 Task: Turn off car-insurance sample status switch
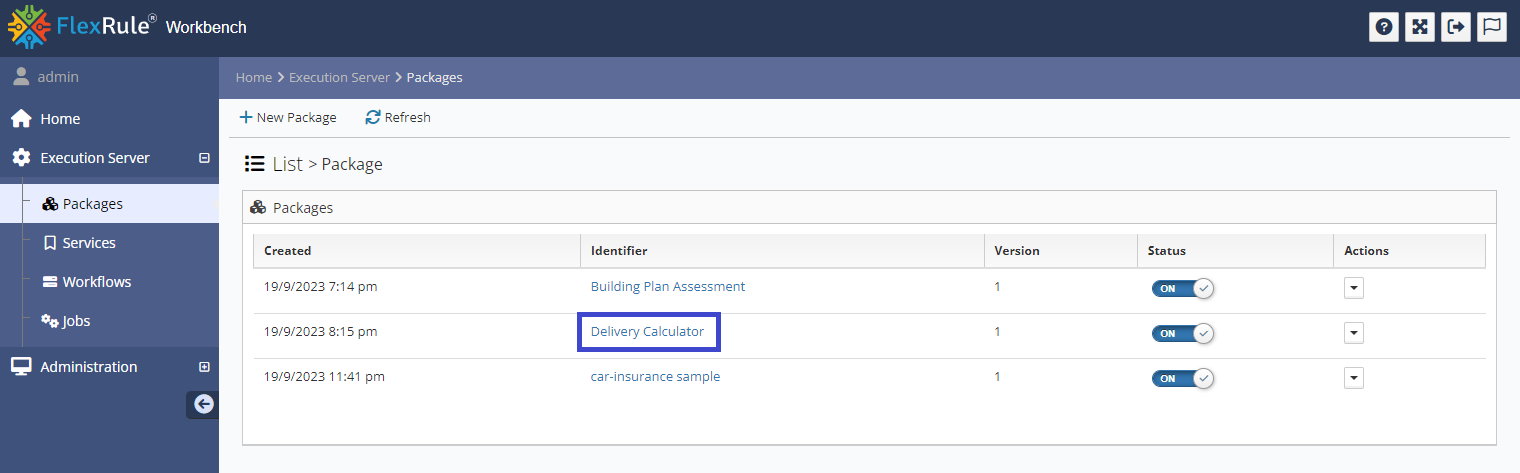pyautogui.click(x=1183, y=378)
